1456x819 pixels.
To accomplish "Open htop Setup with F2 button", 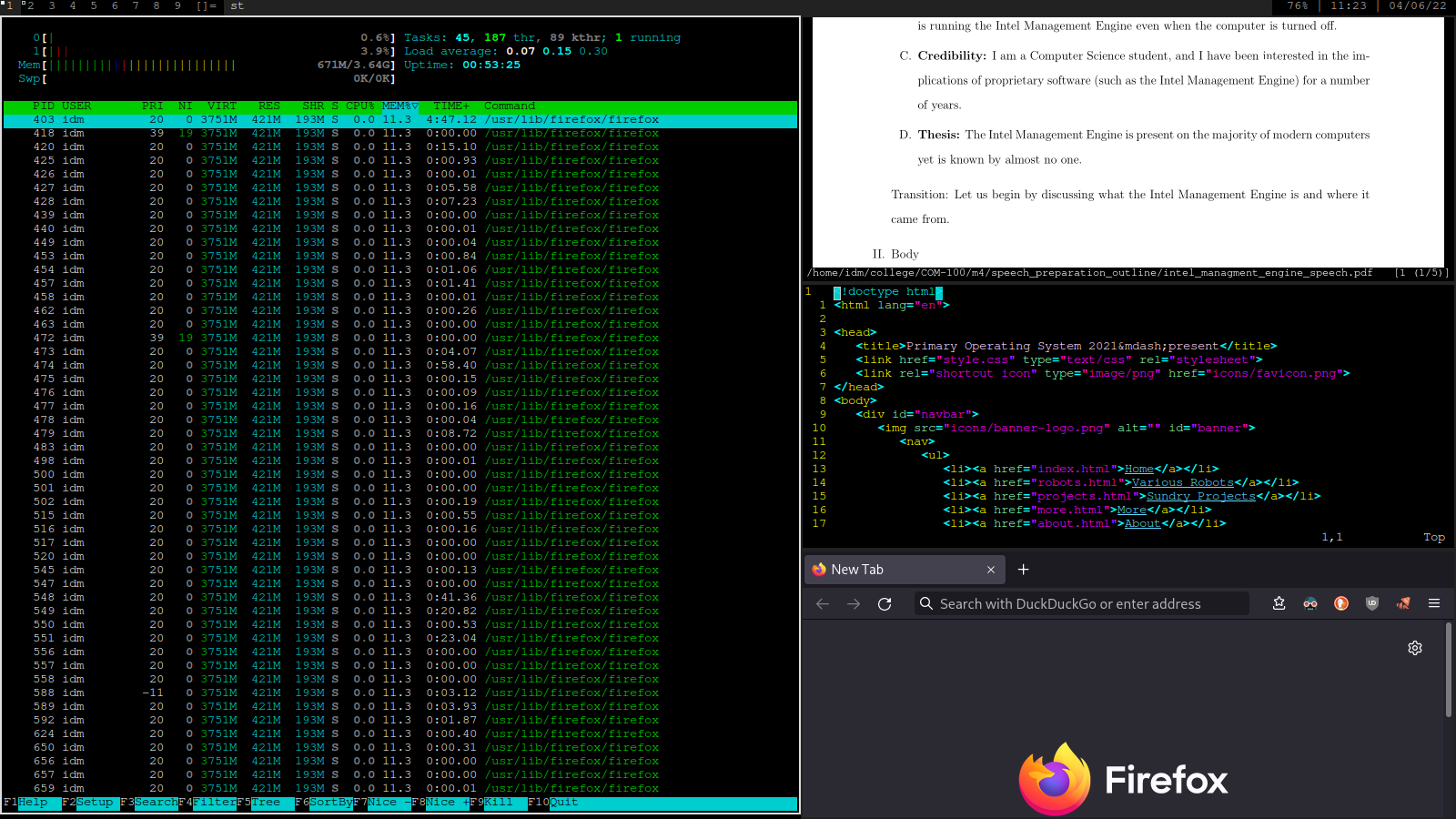I will coord(89,803).
